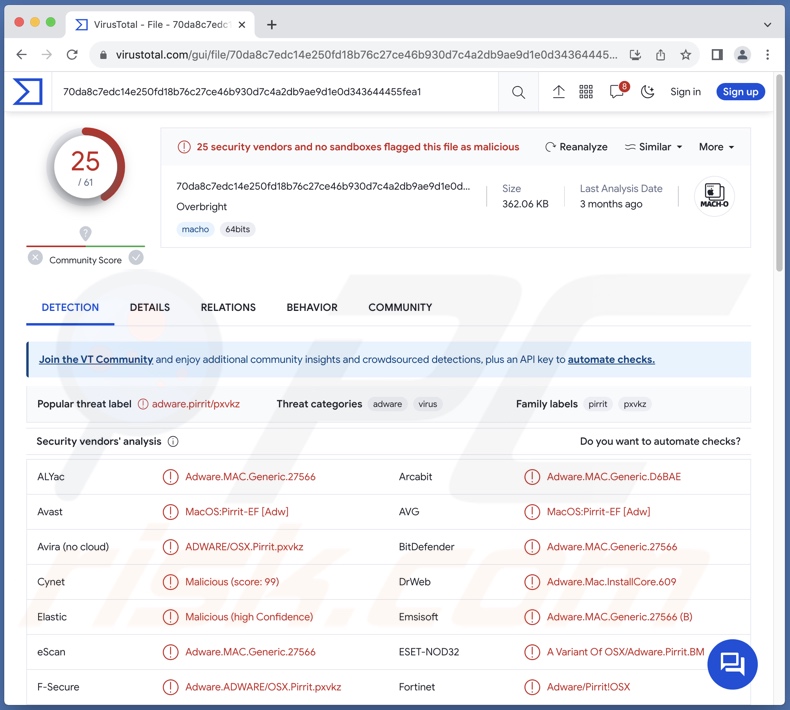This screenshot has width=790, height=710.
Task: Click the Adware.Mac.InstallCore.609 DrWeb result
Action: (611, 582)
